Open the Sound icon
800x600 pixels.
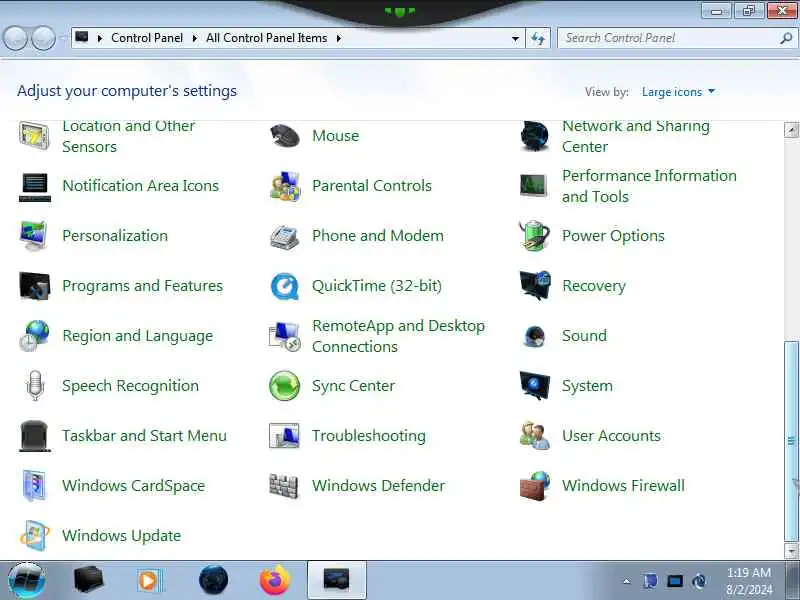click(534, 336)
